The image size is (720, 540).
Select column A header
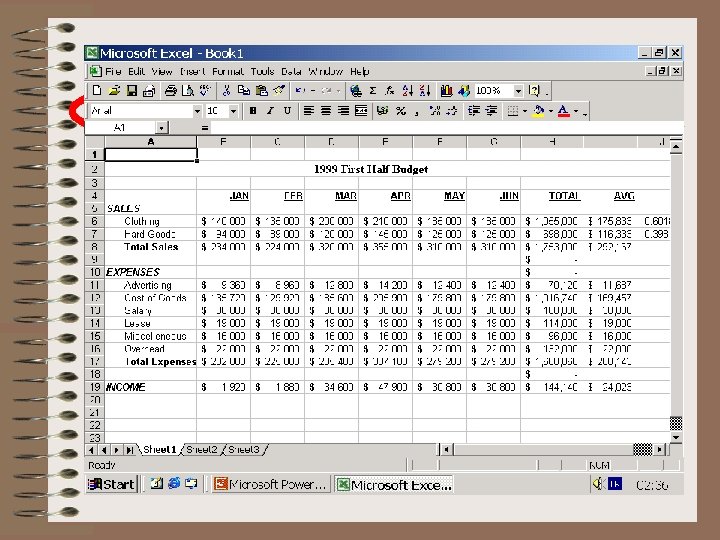click(x=151, y=142)
